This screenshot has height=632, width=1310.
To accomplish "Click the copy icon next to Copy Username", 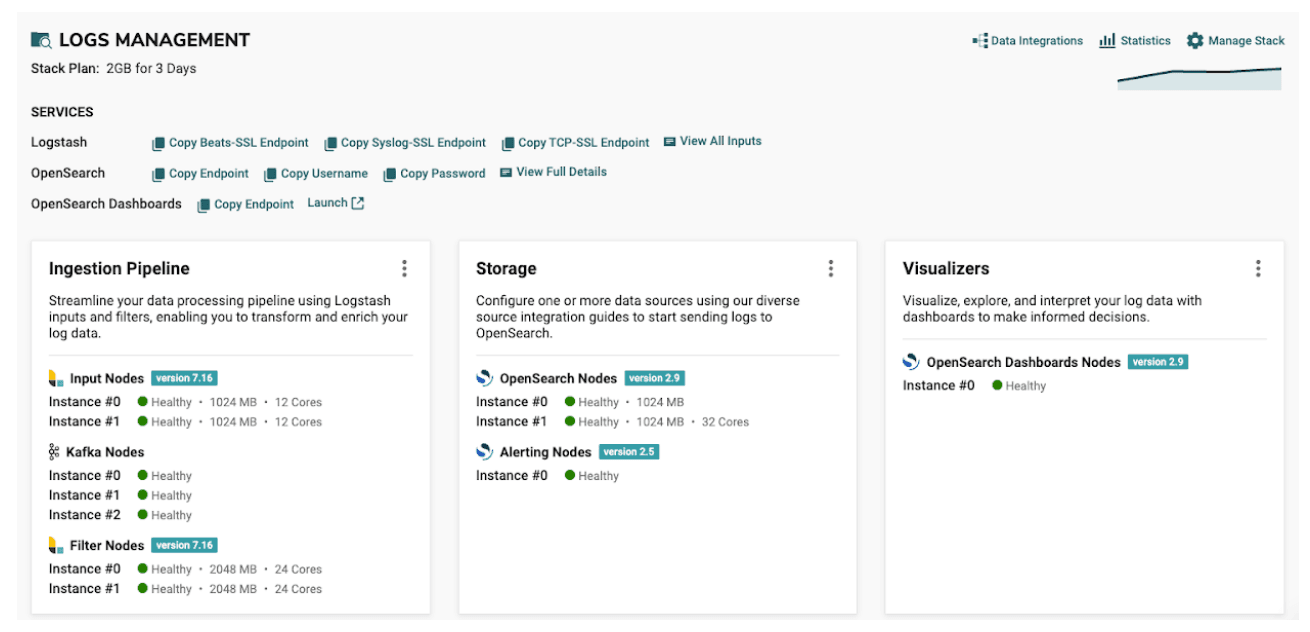I will [268, 173].
